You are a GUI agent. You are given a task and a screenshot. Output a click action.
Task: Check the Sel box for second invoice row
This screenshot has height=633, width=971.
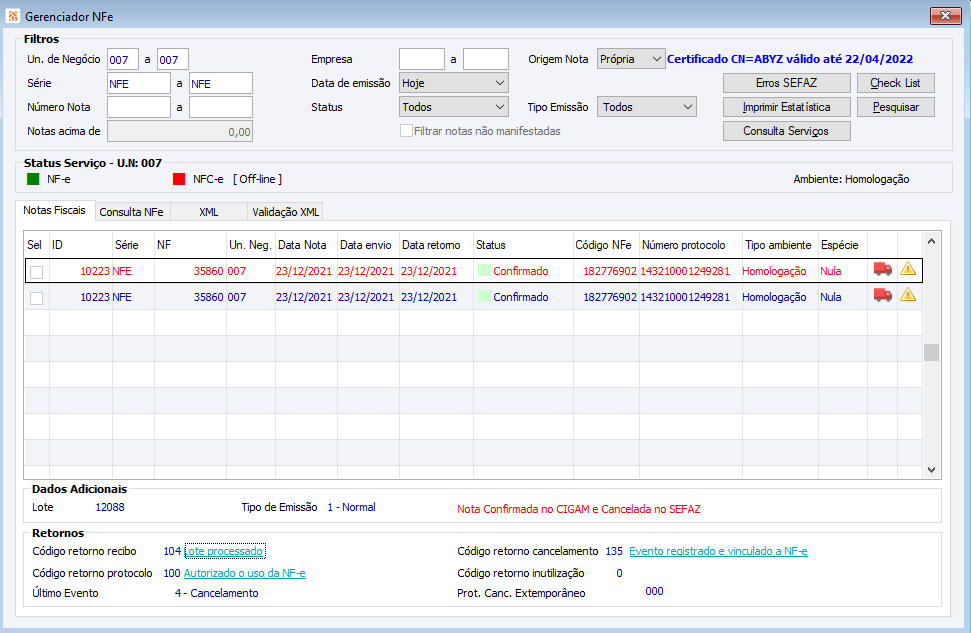[x=37, y=297]
